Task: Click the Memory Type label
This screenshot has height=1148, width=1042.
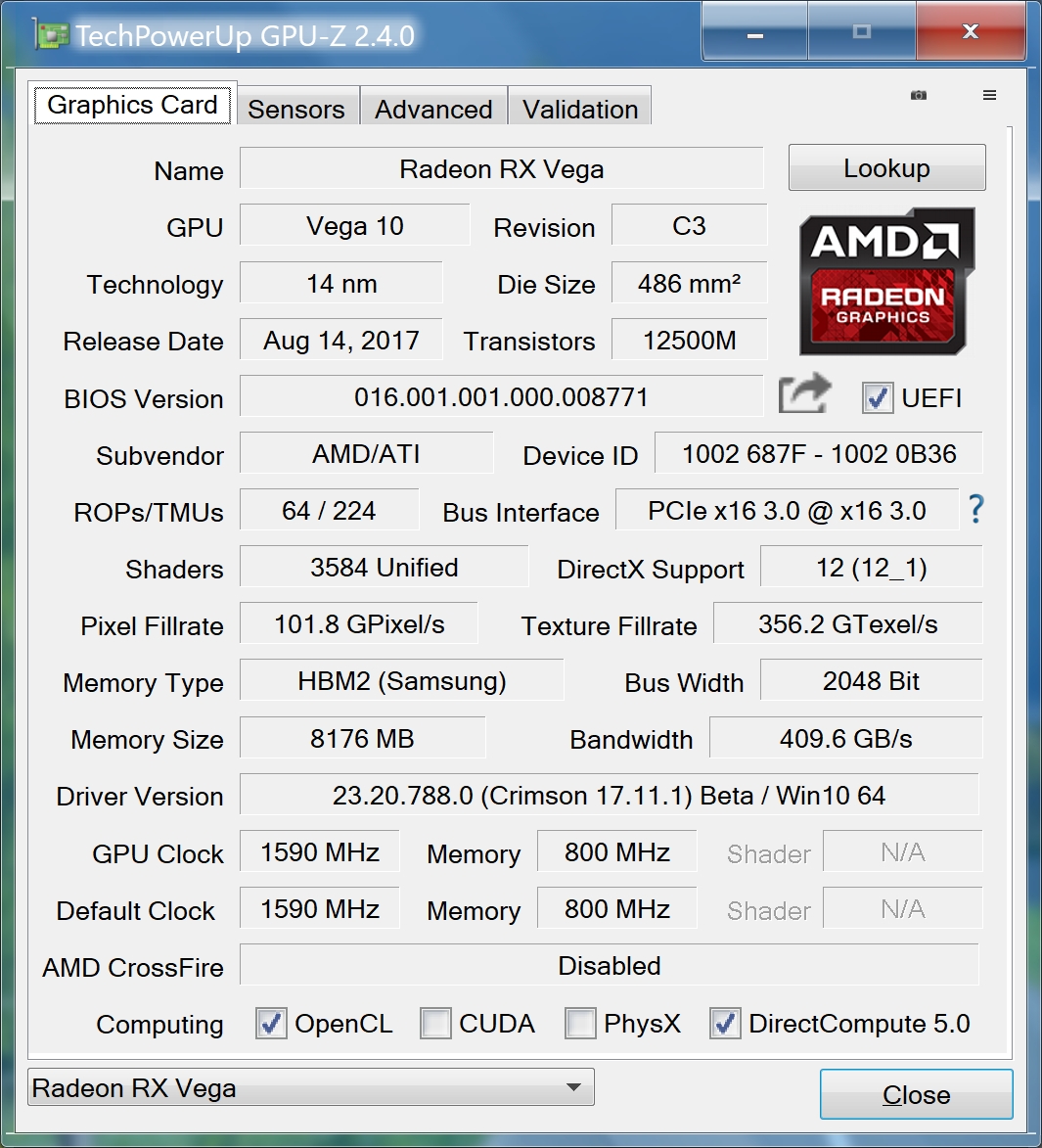Action: click(144, 683)
